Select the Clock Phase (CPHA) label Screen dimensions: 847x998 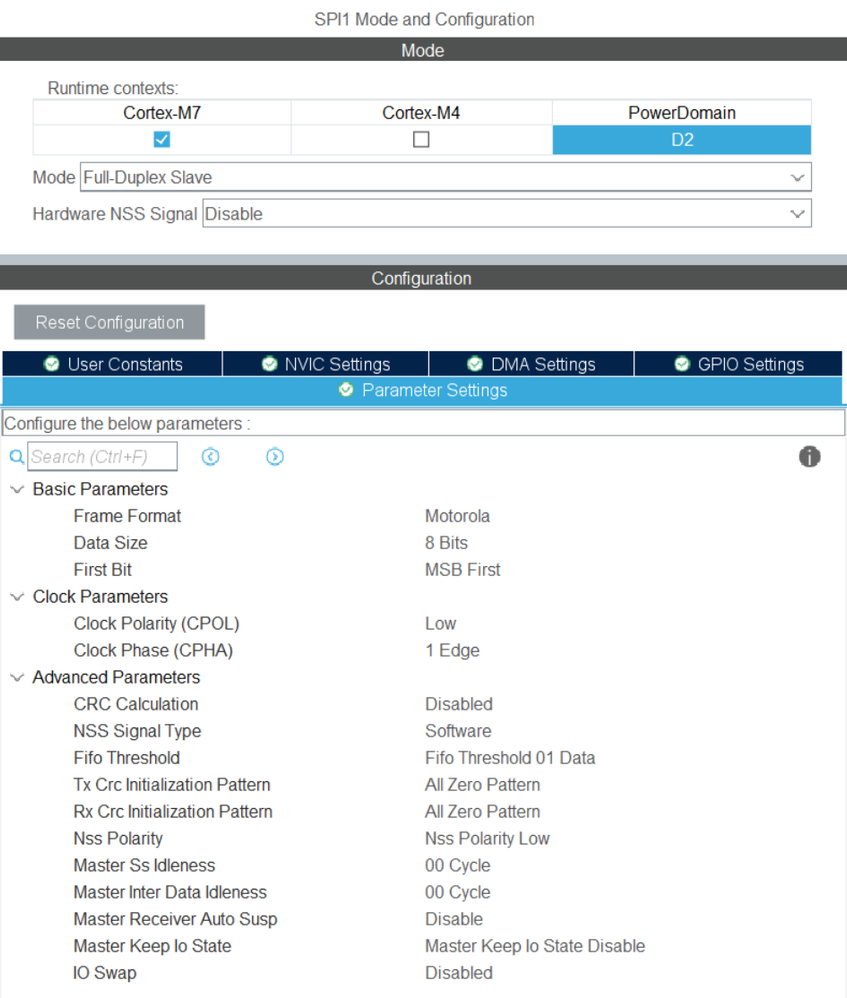(153, 650)
